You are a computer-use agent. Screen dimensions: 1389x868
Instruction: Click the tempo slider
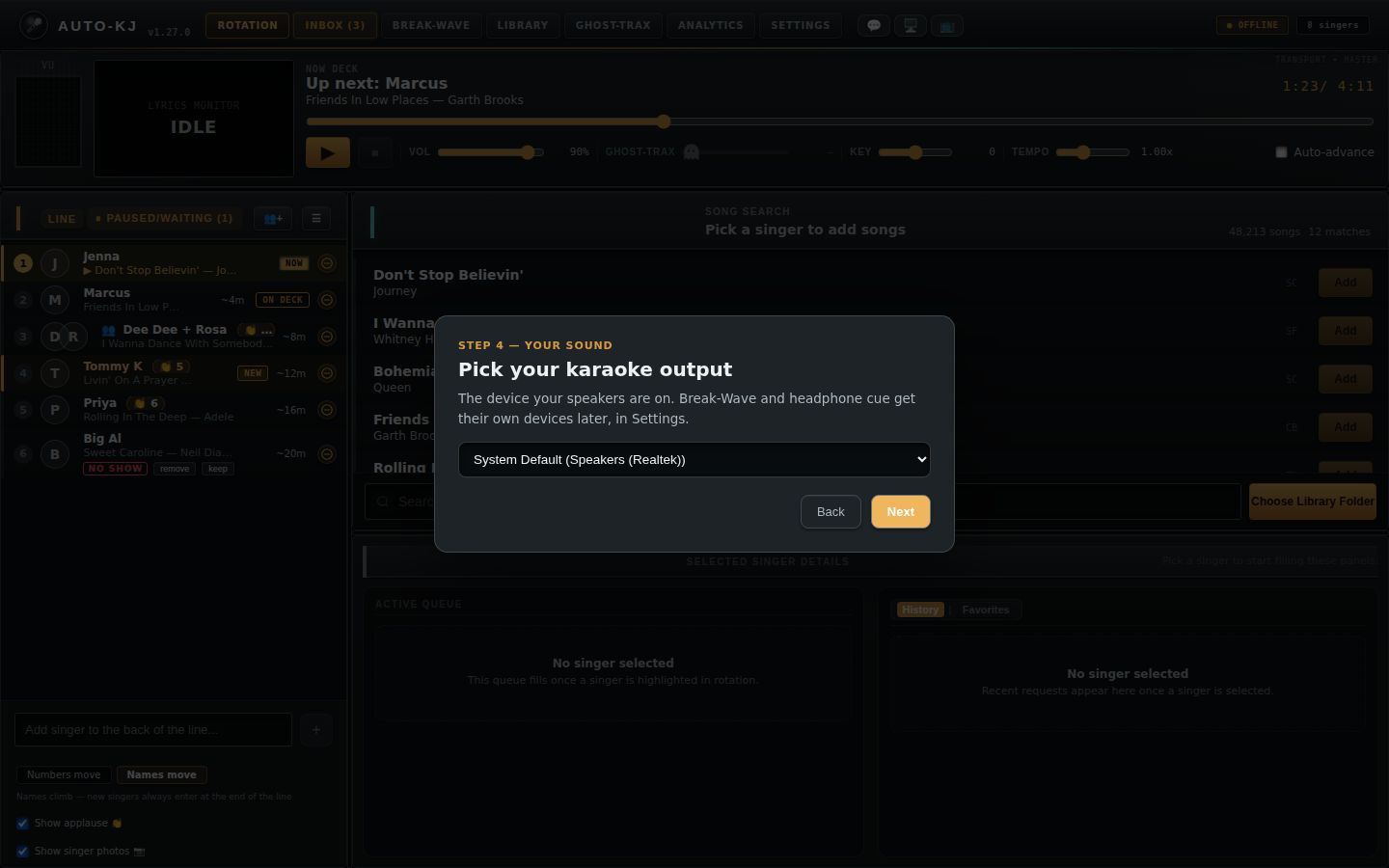point(1093,152)
